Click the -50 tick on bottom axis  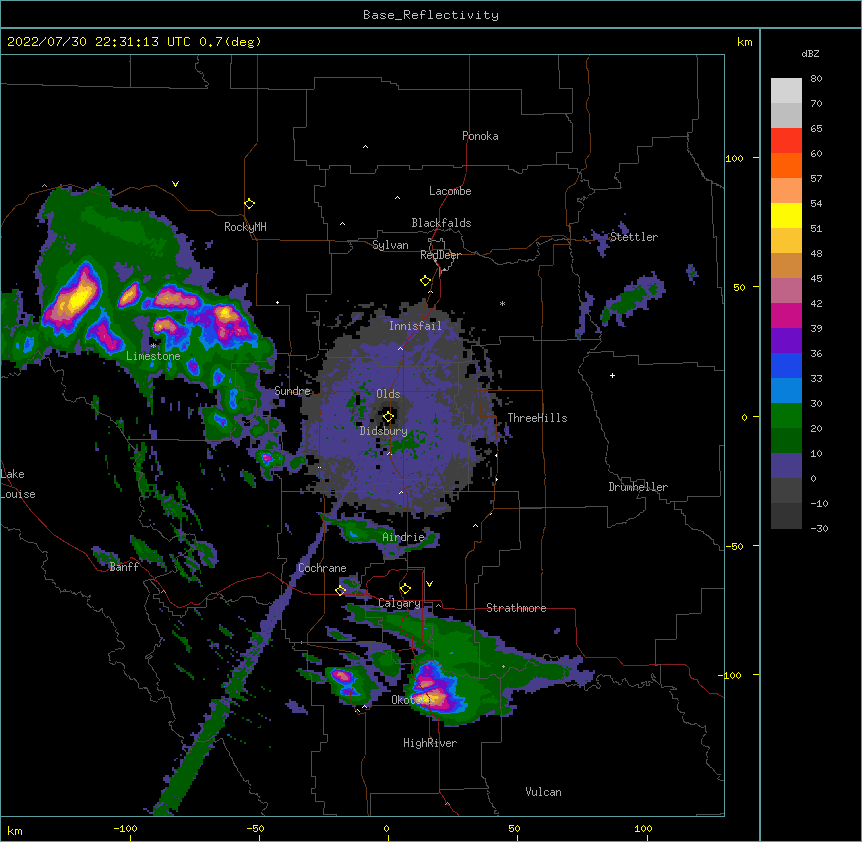[255, 828]
